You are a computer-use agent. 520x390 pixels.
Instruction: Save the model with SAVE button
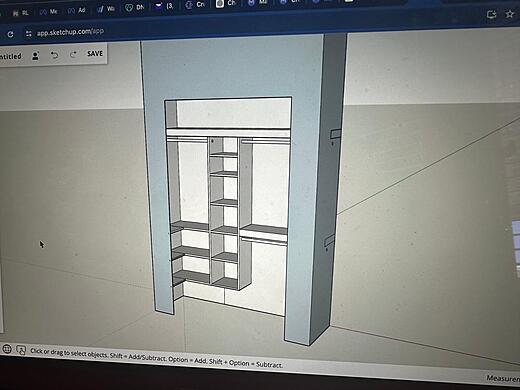pos(95,53)
